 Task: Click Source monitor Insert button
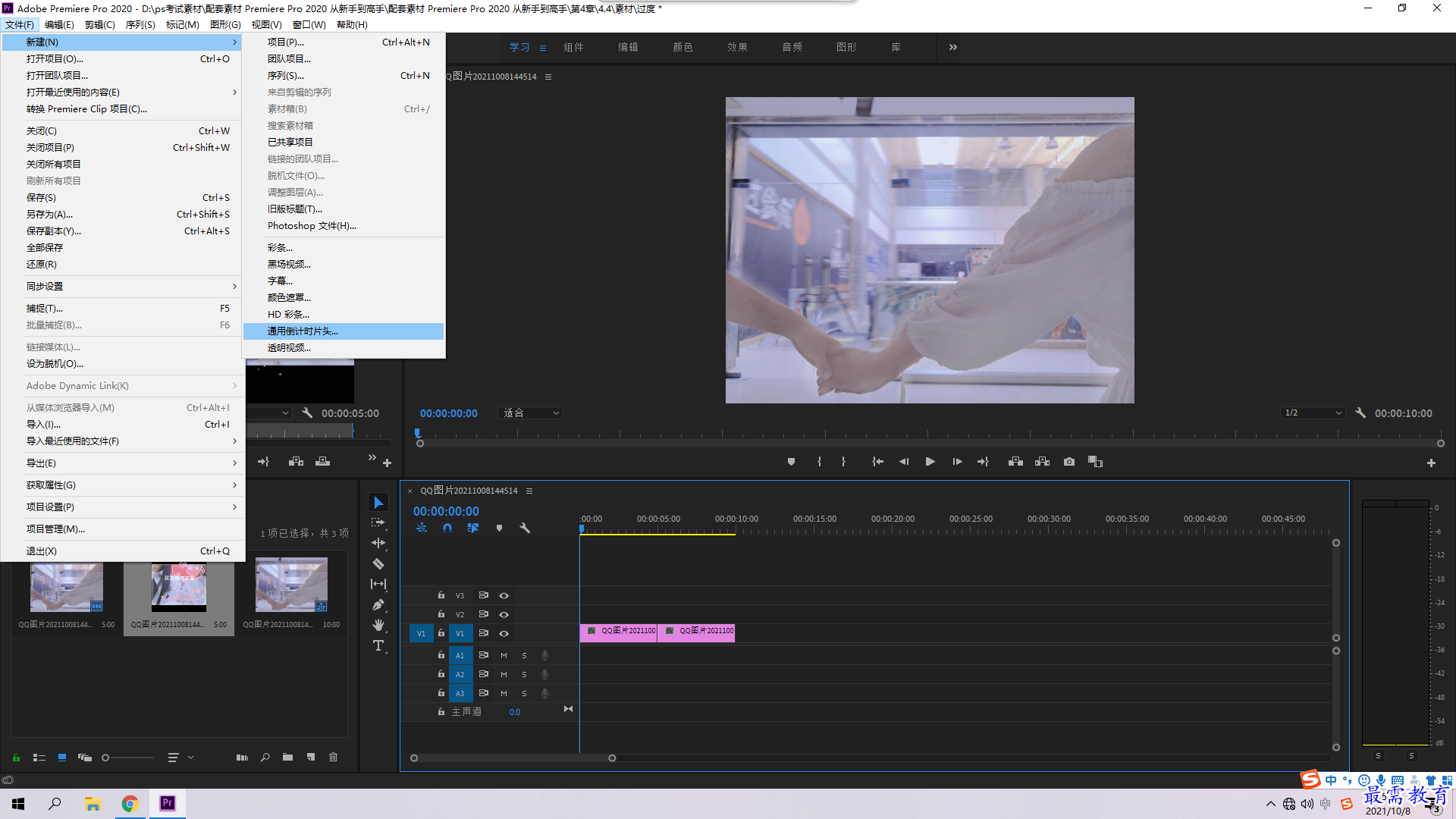pos(296,462)
